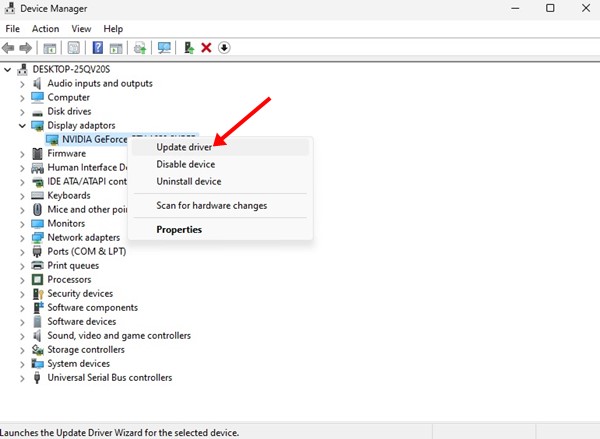This screenshot has width=600, height=439.
Task: Choose Uninstall device in the context menu
Action: pos(188,181)
